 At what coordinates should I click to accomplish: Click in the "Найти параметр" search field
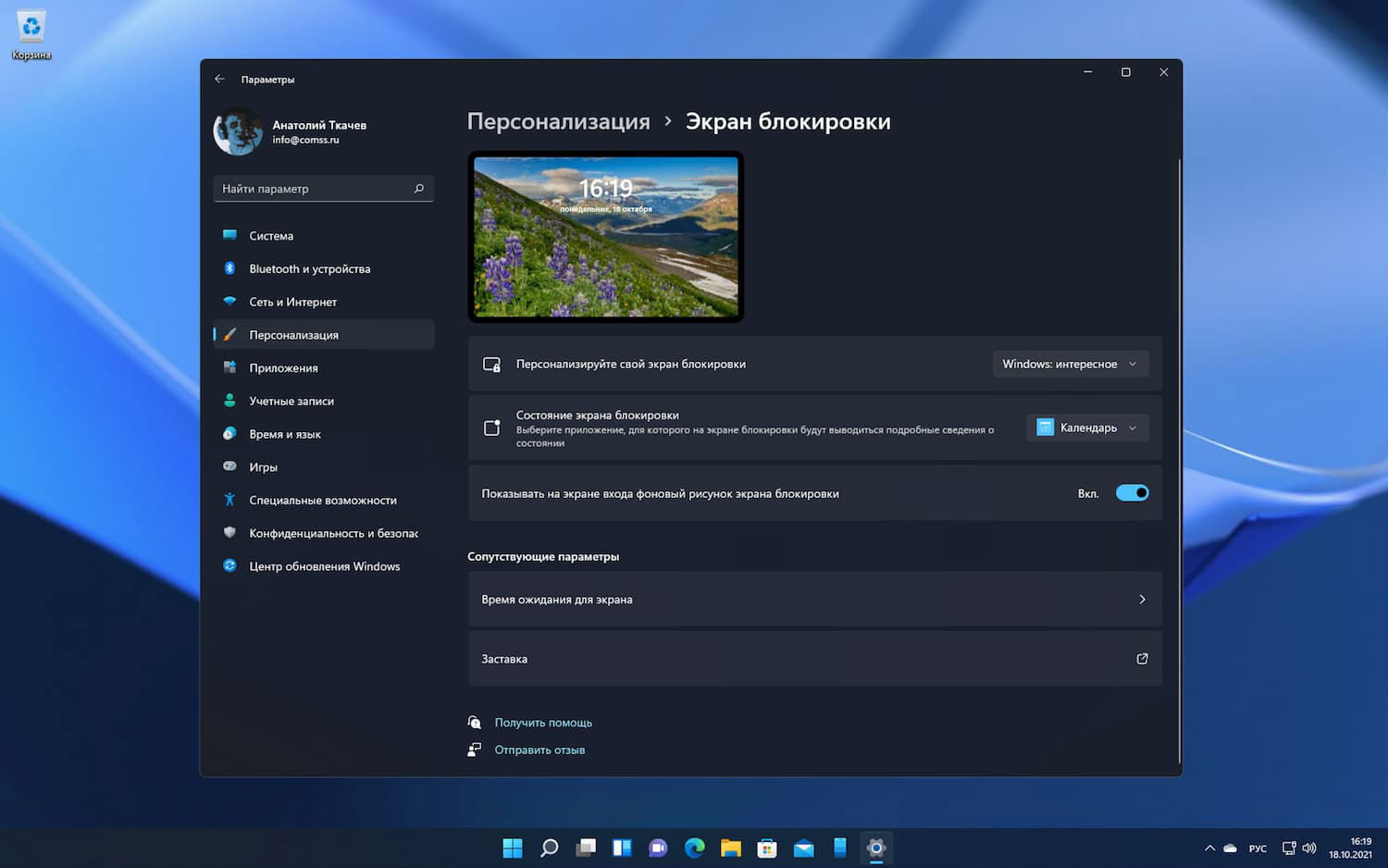pyautogui.click(x=323, y=189)
